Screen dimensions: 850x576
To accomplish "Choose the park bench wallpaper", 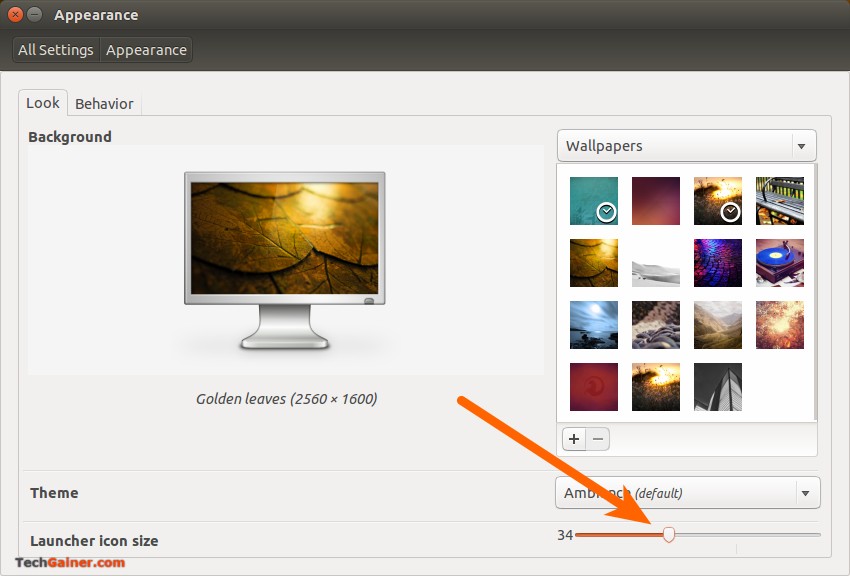I will 780,200.
